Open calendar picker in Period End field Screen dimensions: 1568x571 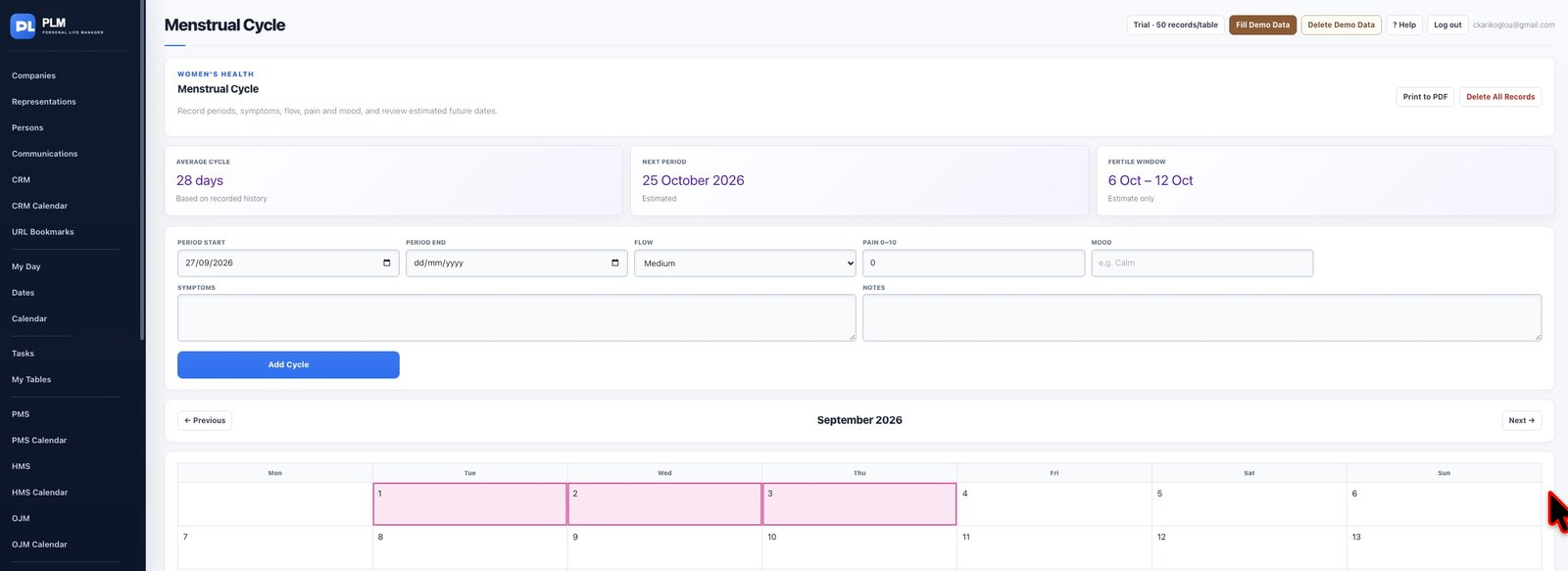[615, 262]
